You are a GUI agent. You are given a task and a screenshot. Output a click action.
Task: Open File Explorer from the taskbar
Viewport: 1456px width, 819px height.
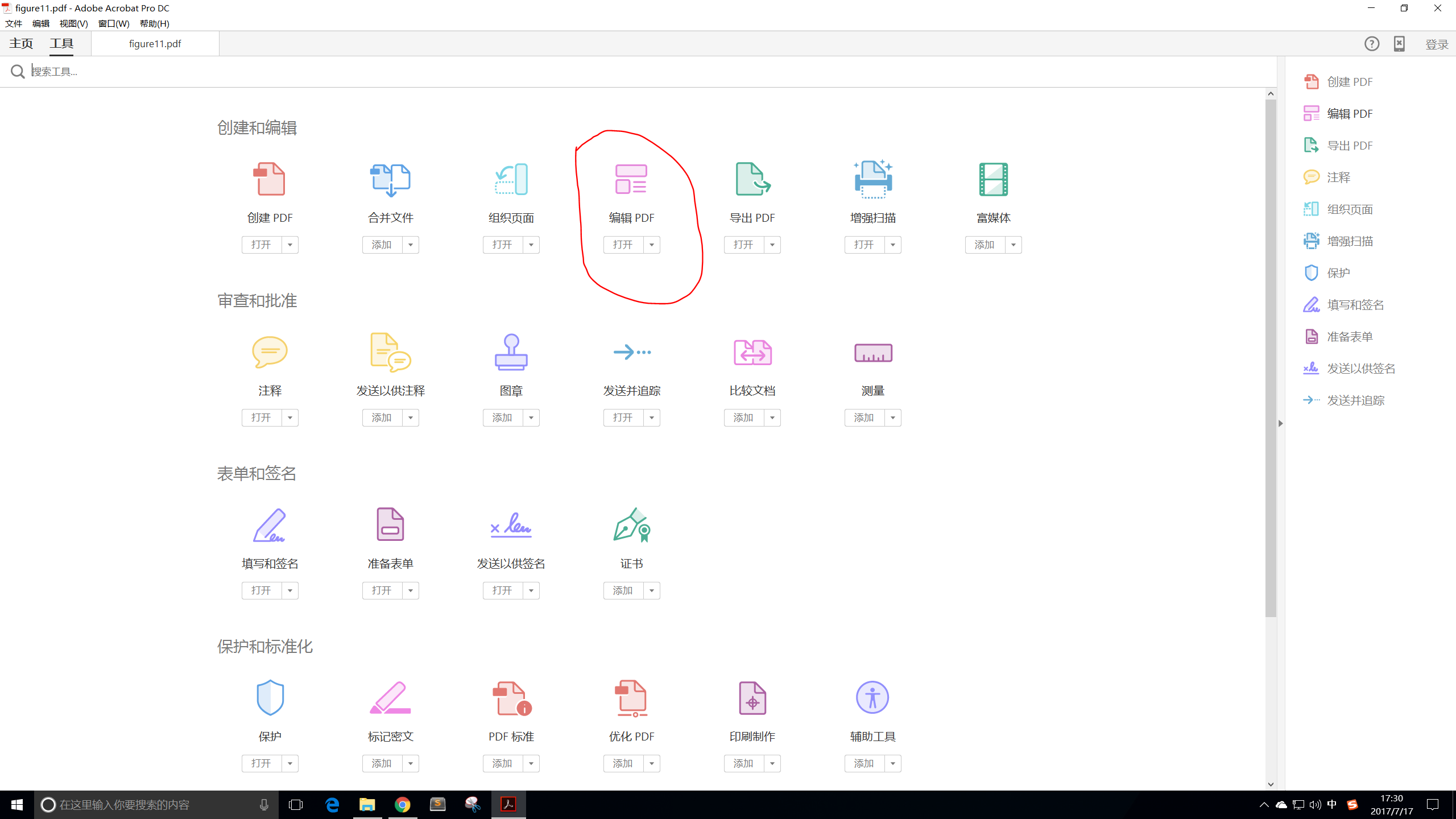coord(367,805)
